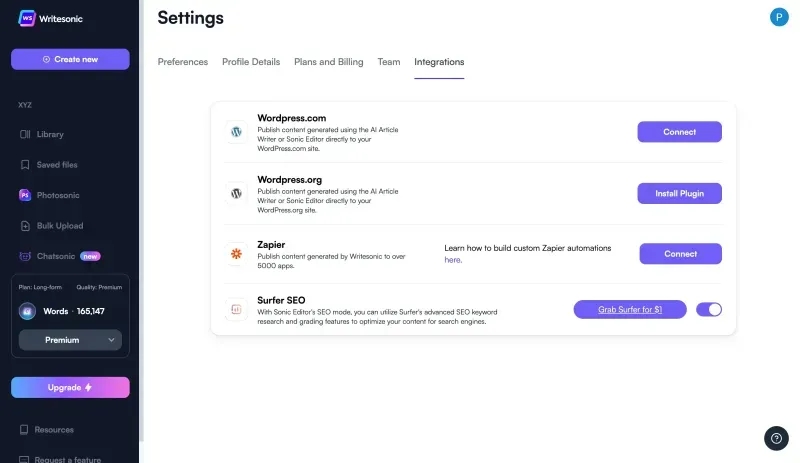Open the Team tab
This screenshot has width=800, height=463.
[389, 62]
